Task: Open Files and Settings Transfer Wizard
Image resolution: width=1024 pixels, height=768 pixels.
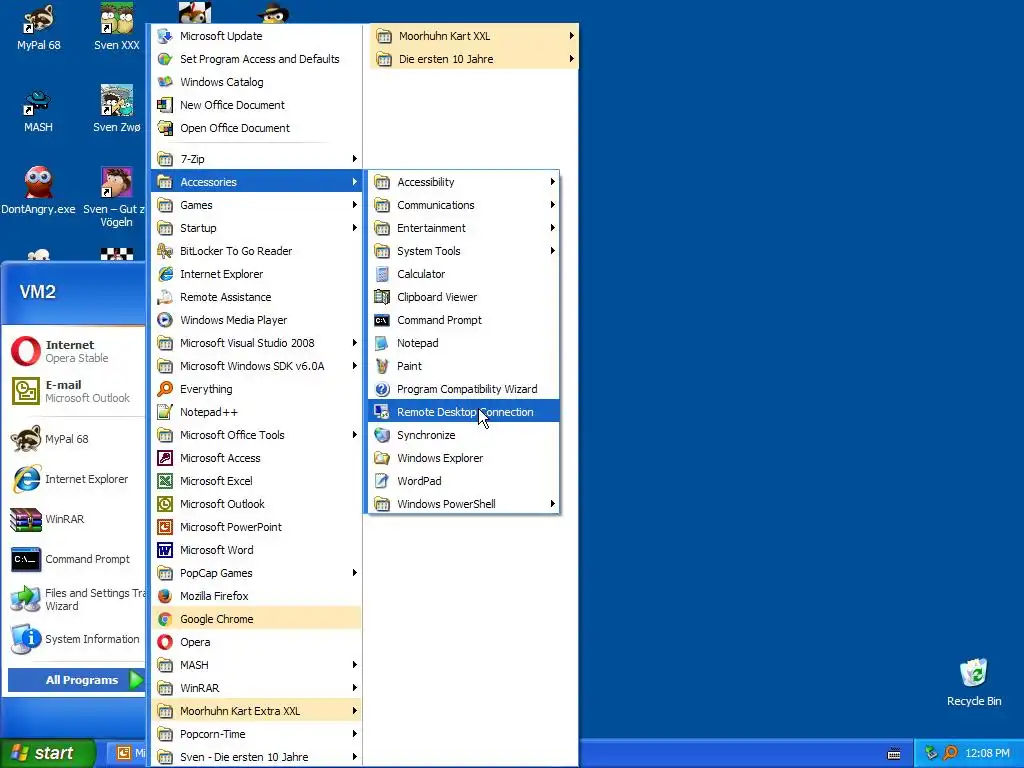Action: [x=75, y=600]
